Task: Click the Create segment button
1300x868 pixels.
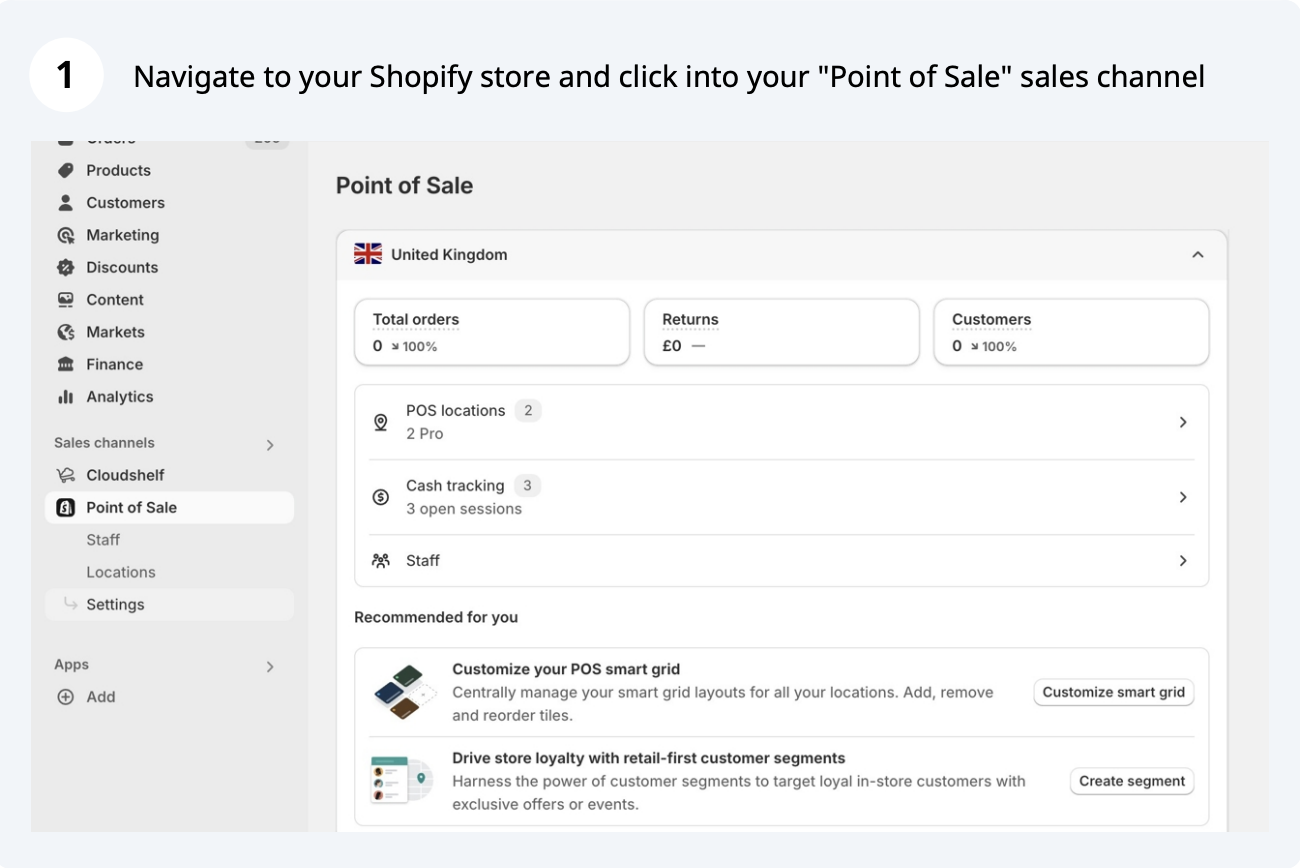Action: point(1132,781)
